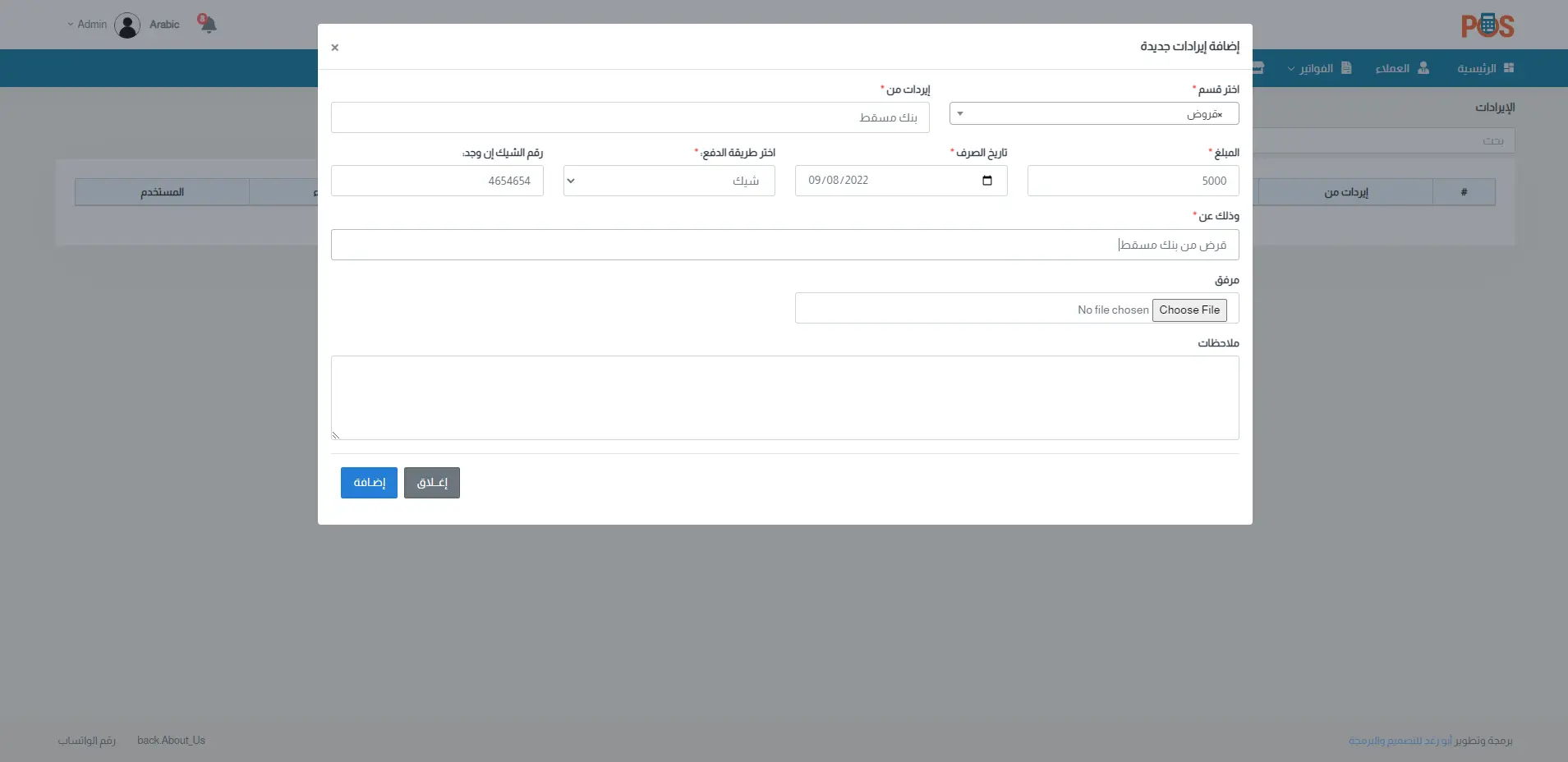This screenshot has width=1568, height=762.
Task: Click the POS logo
Action: [1487, 26]
